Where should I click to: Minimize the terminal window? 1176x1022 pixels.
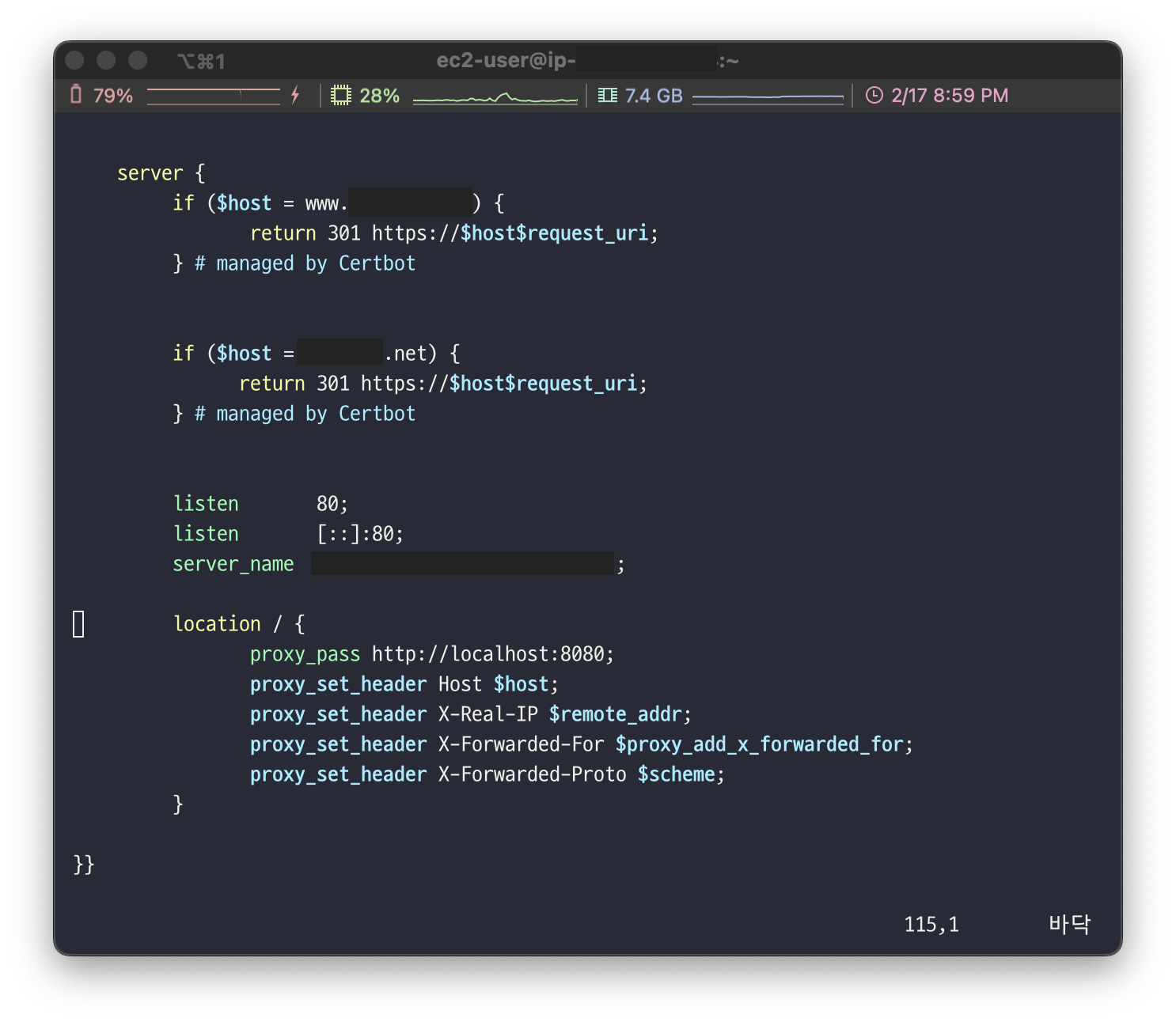point(106,60)
